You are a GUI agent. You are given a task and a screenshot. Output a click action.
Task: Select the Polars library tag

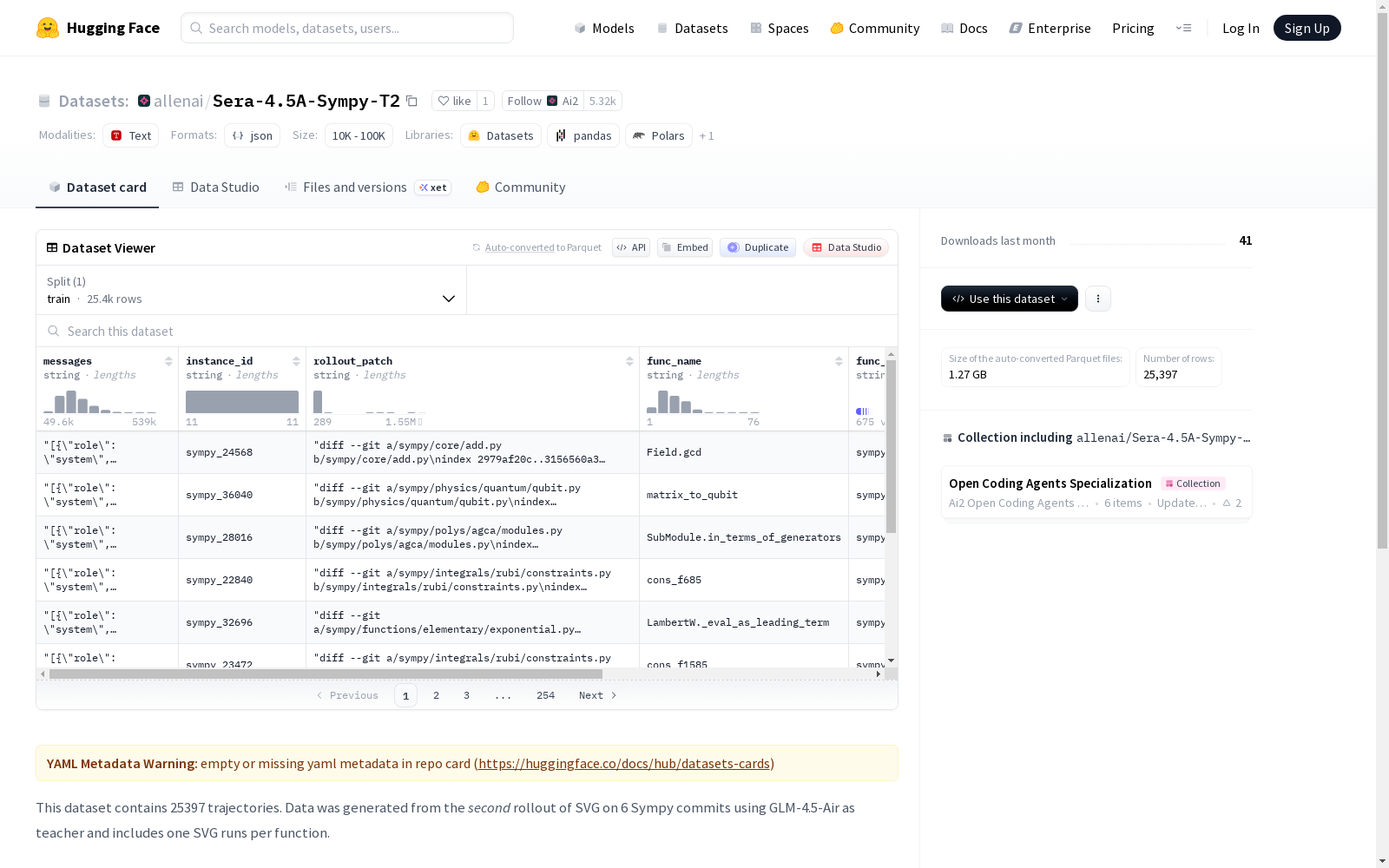(659, 135)
